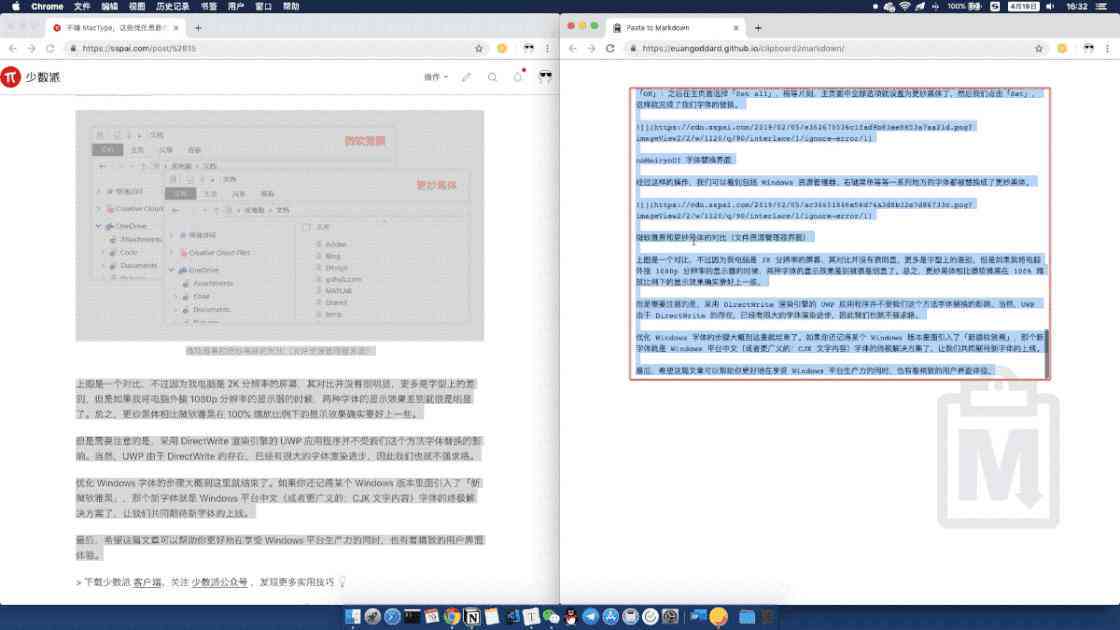Viewport: 1120px width, 630px height.
Task: Open new tab in Paste to Markdown window
Action: [x=758, y=28]
